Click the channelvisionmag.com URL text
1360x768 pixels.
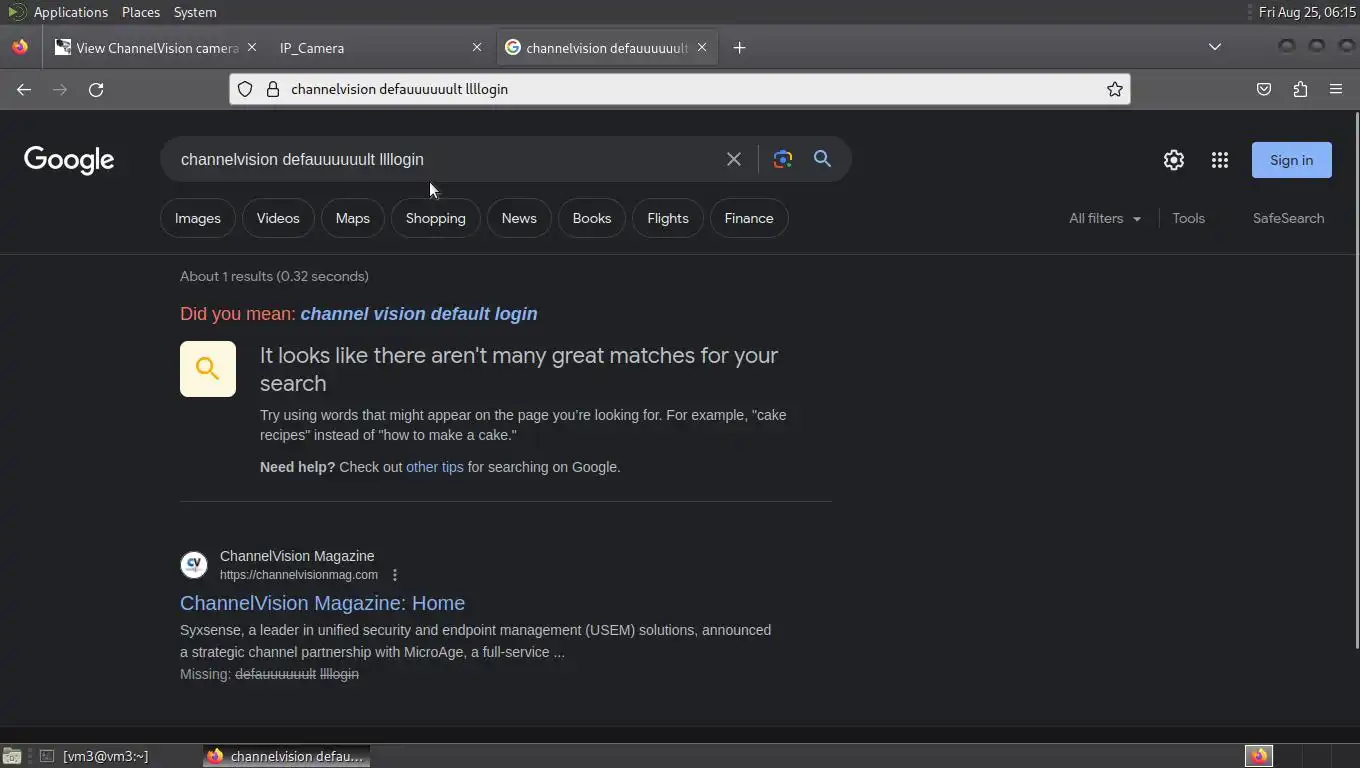[x=299, y=575]
